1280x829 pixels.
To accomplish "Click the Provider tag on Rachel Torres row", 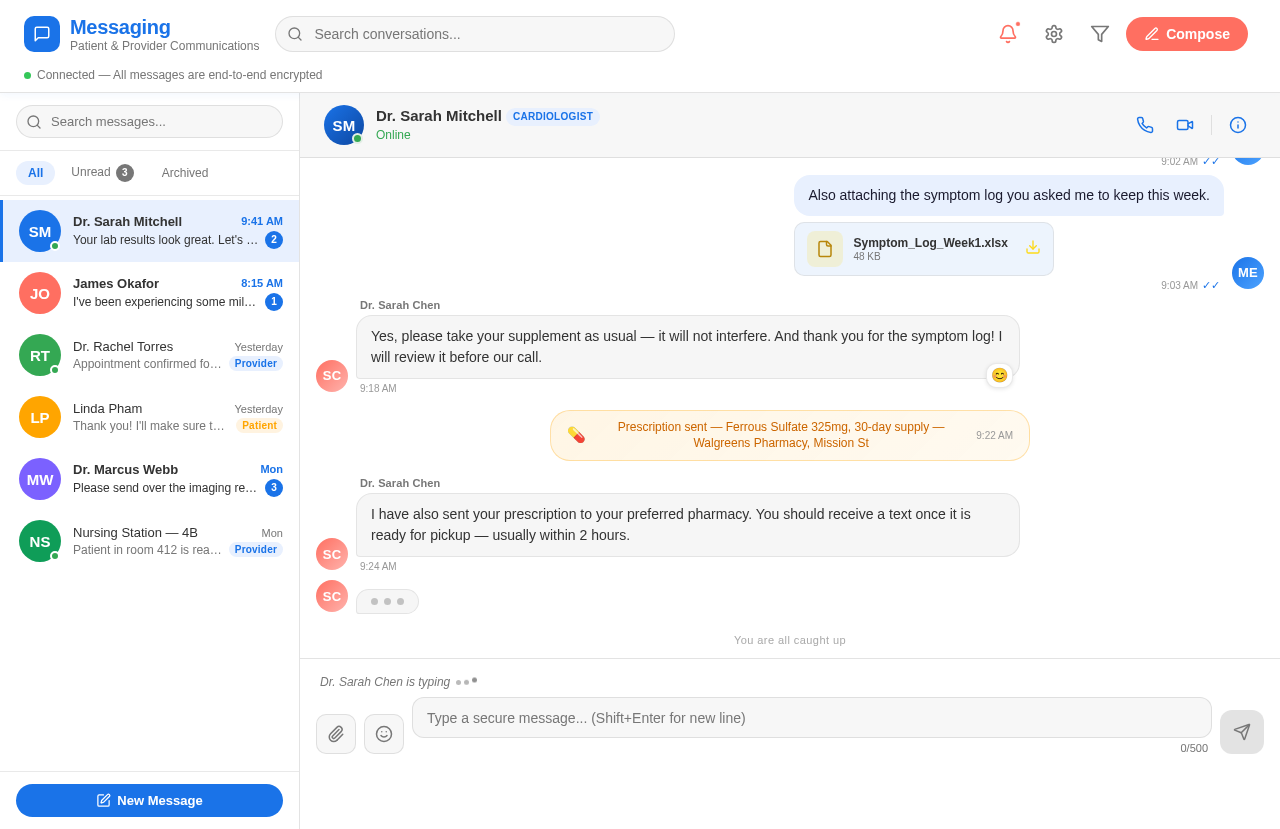I will pyautogui.click(x=256, y=364).
